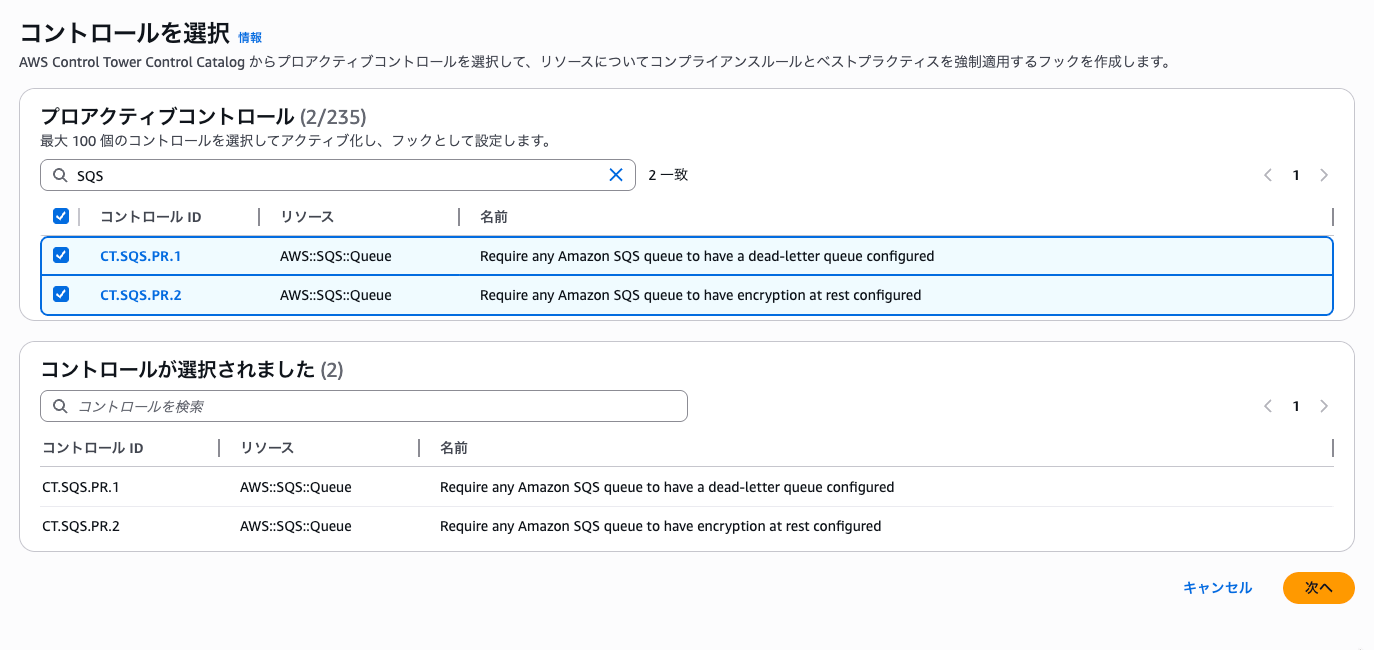Screen dimensions: 1374x650
Task: Click the コントロール ID header in selected controls table
Action: [x=93, y=448]
